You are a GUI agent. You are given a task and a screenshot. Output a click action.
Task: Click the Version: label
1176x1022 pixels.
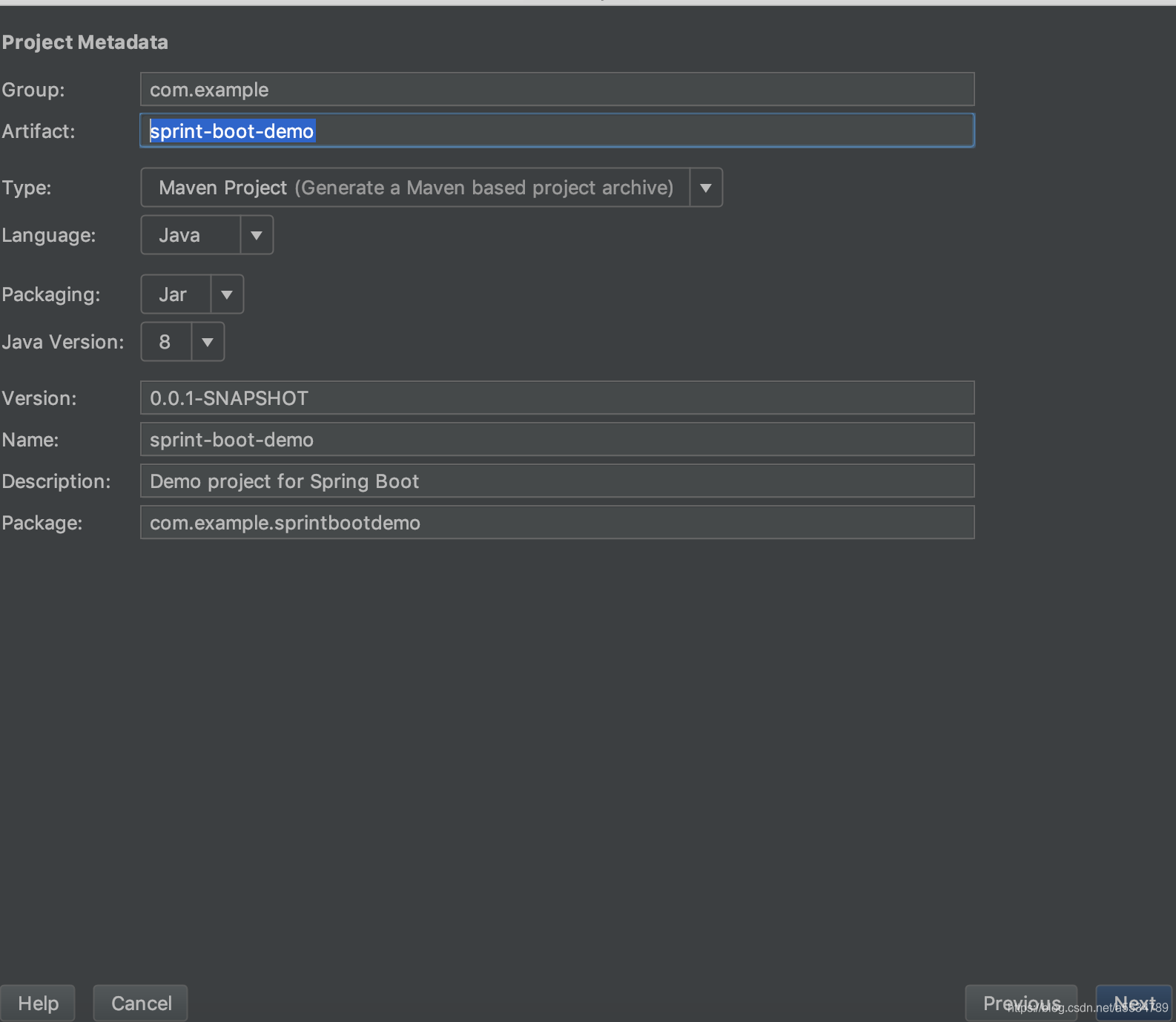[39, 398]
